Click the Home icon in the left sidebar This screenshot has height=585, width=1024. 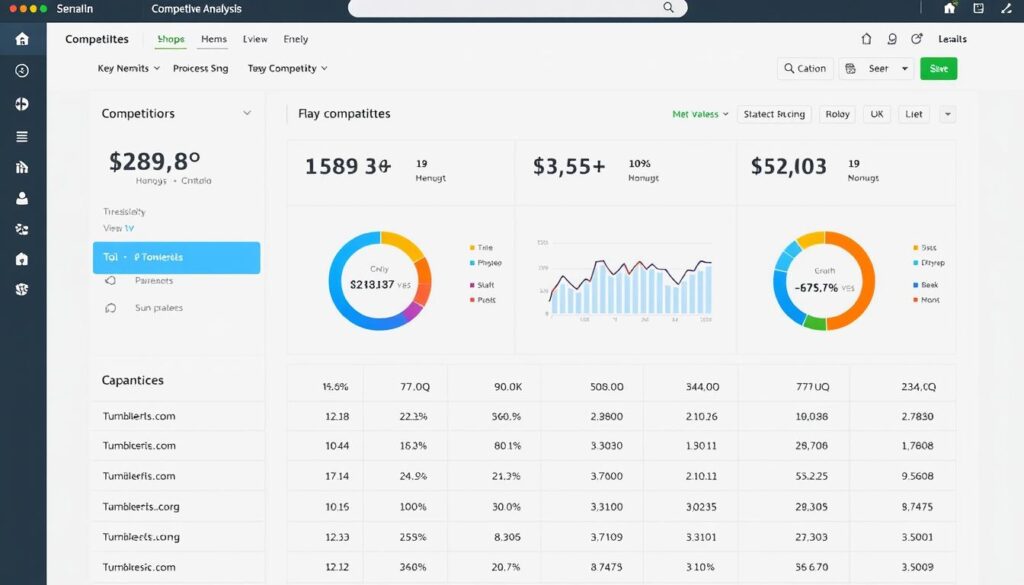coord(22,39)
